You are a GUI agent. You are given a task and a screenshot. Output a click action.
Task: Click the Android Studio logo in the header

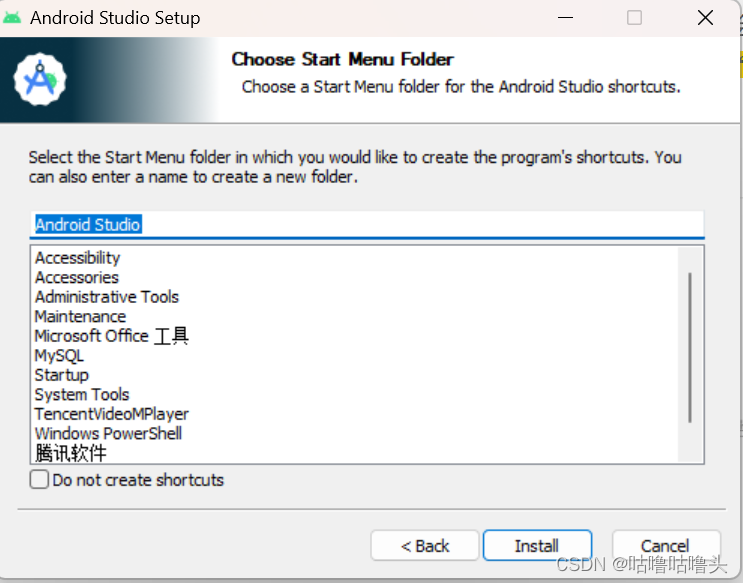coord(40,80)
